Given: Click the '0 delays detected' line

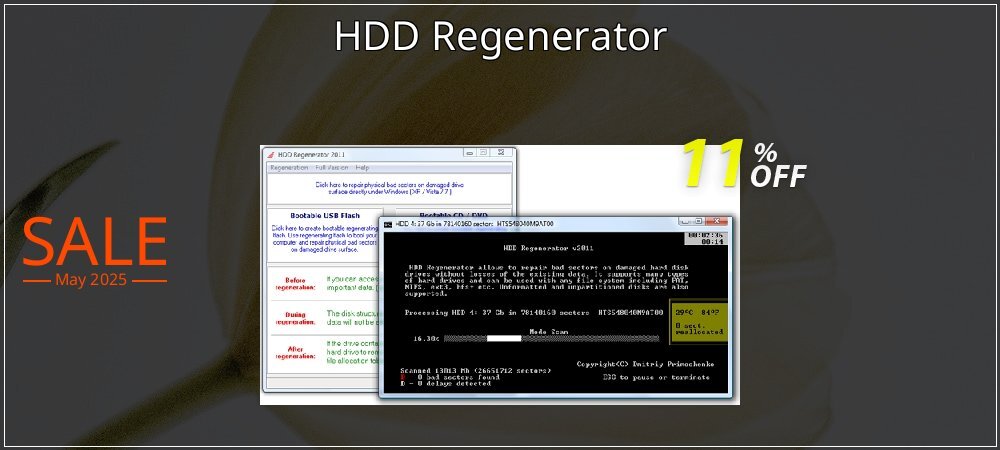Looking at the screenshot, I should point(446,383).
